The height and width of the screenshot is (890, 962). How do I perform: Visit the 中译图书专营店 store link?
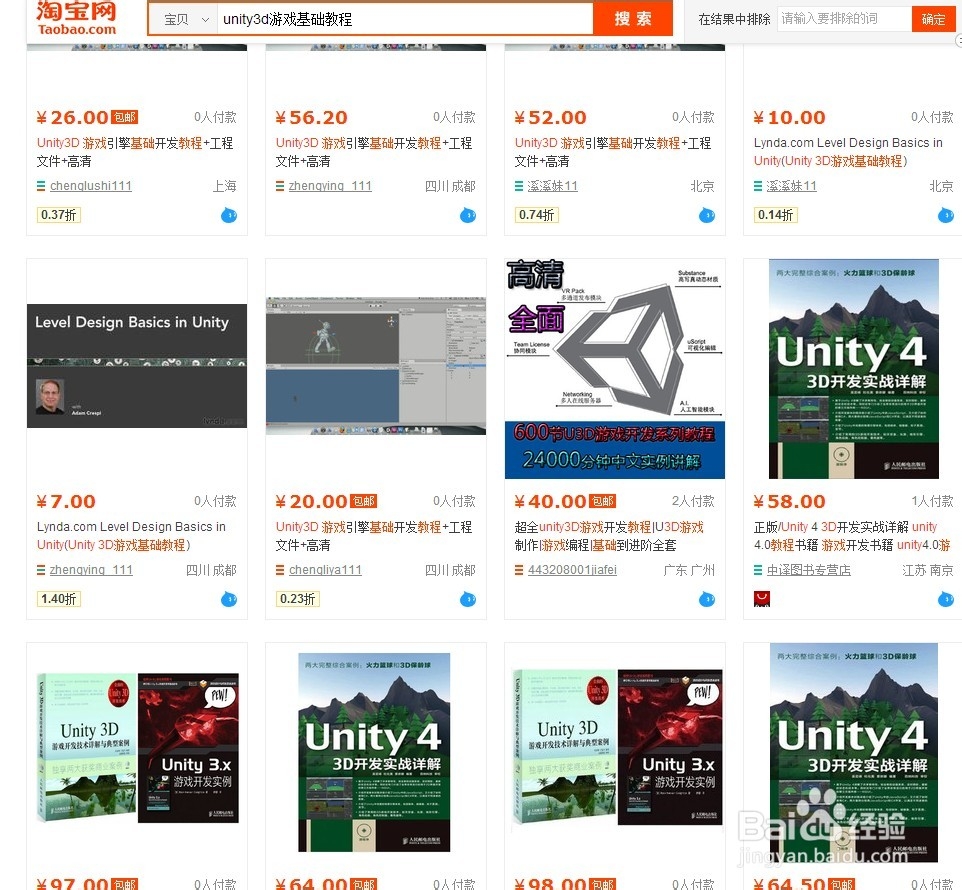(x=810, y=570)
